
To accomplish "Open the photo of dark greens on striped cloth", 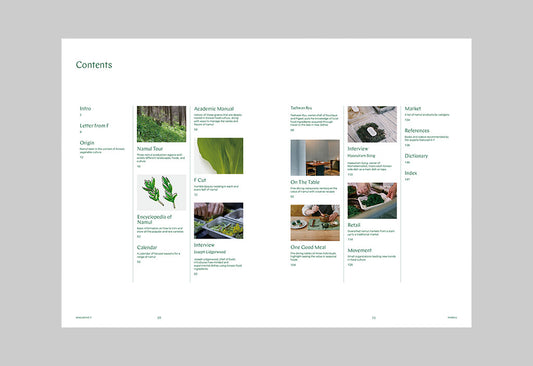I will point(372,124).
